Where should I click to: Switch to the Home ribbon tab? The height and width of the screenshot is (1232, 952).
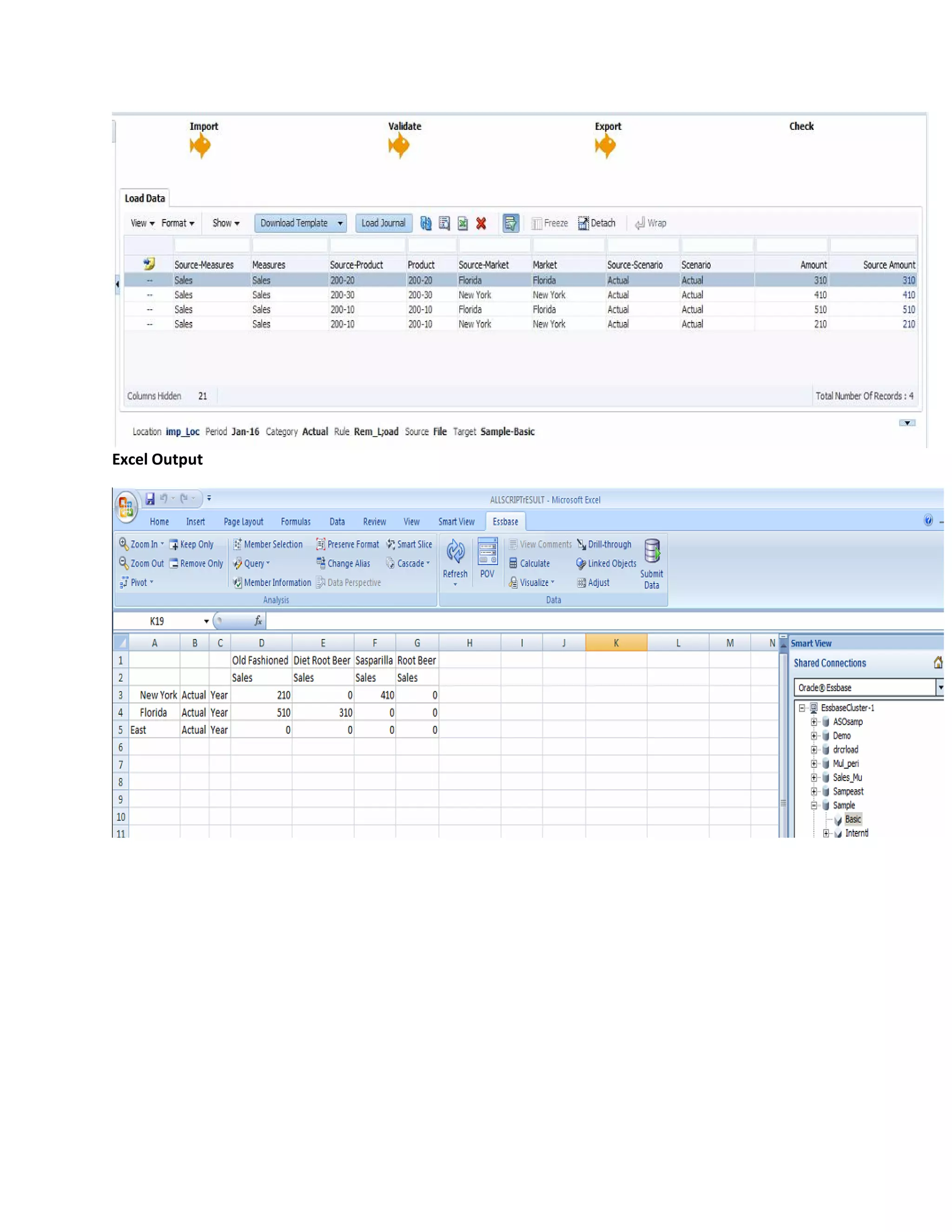coord(159,522)
